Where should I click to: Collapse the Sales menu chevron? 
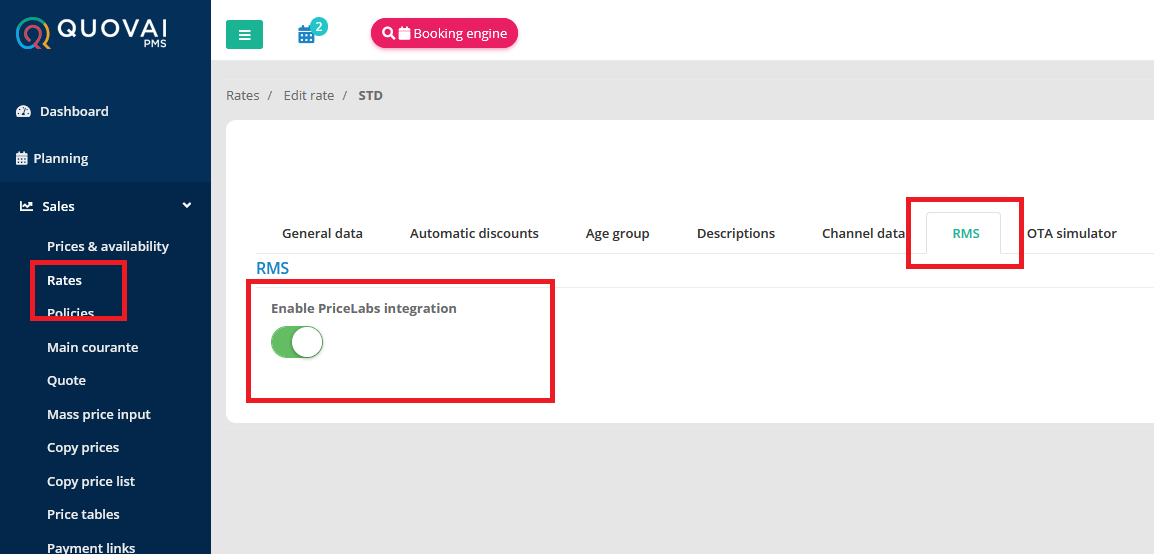click(x=186, y=206)
